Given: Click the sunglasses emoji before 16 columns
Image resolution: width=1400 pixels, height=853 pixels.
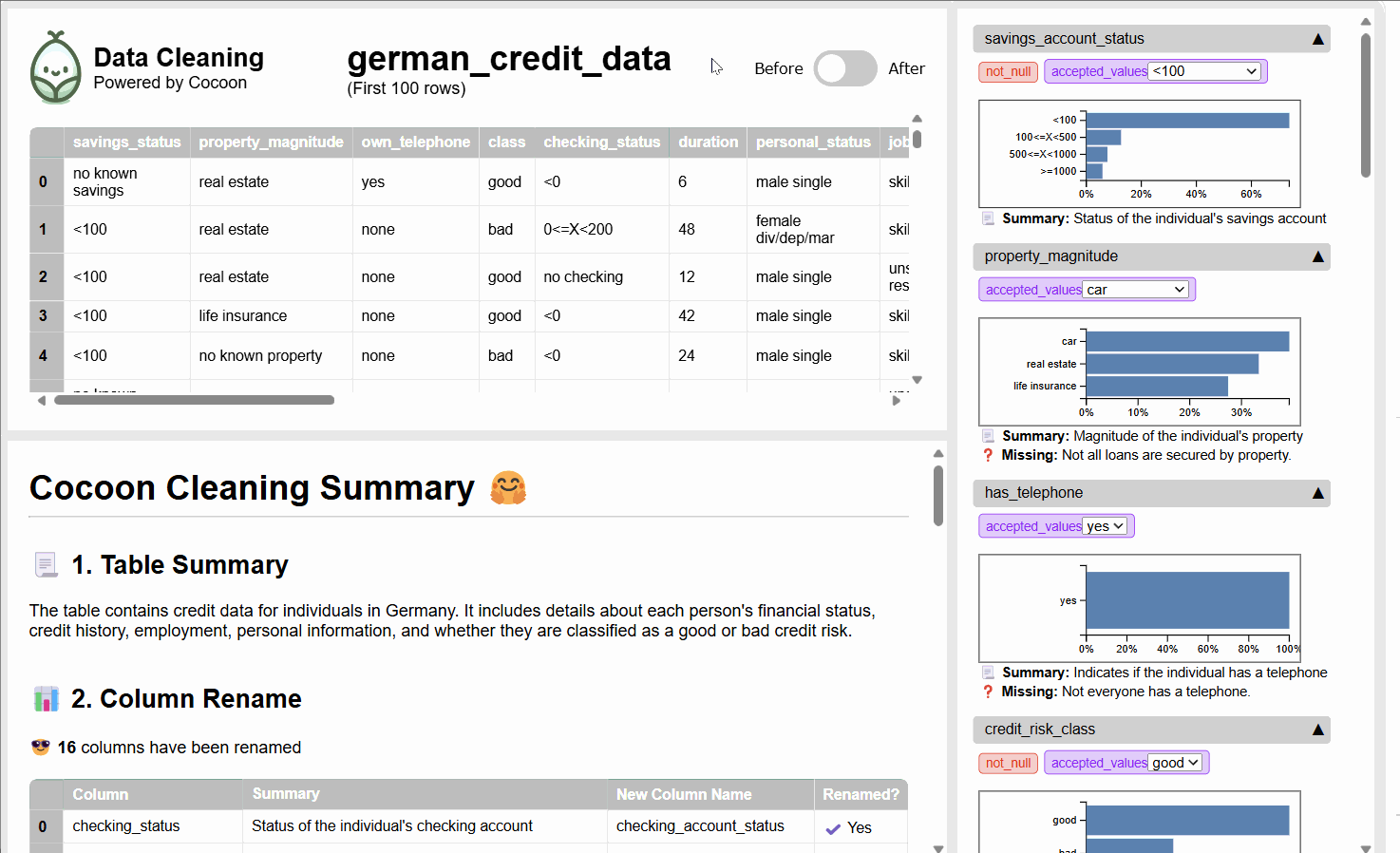Looking at the screenshot, I should point(40,747).
